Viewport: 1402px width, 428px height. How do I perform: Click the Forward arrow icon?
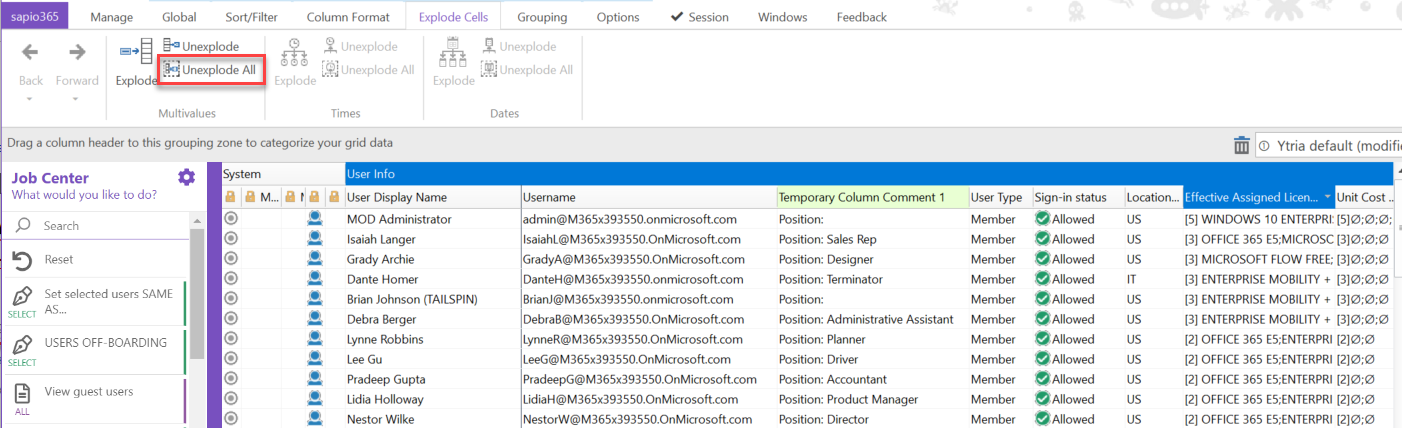(77, 53)
